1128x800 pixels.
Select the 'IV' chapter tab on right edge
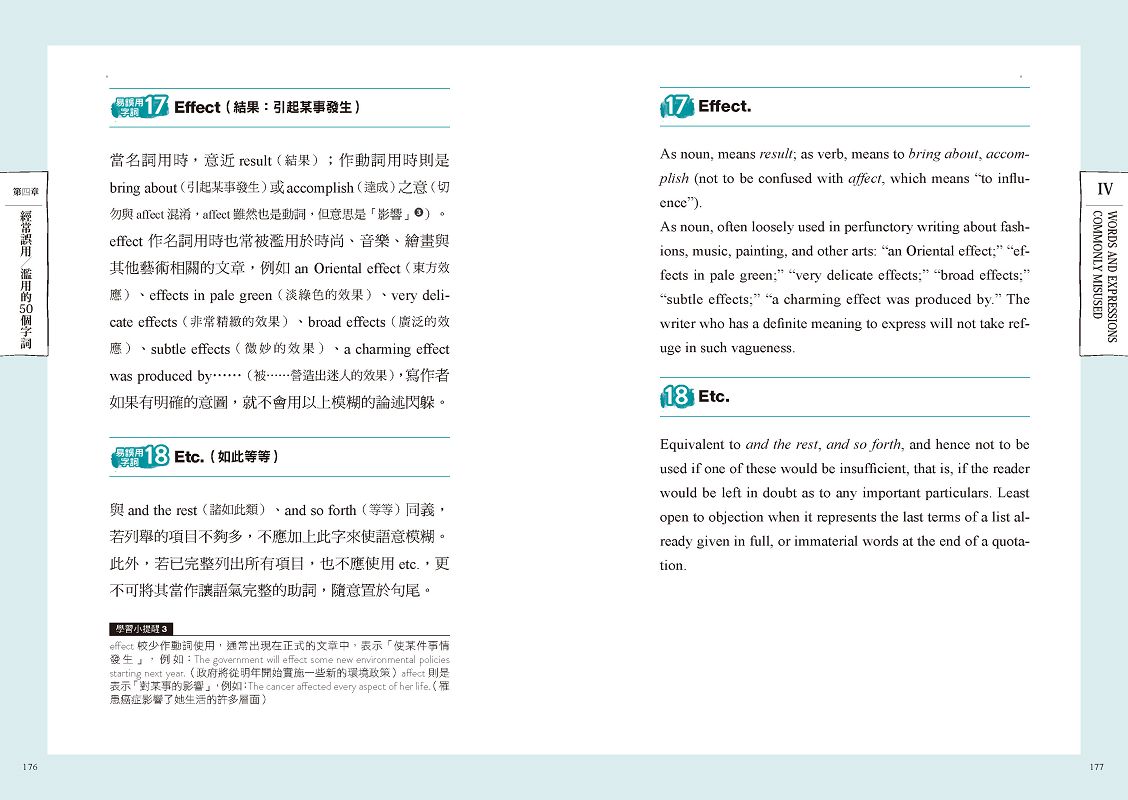pos(1104,189)
